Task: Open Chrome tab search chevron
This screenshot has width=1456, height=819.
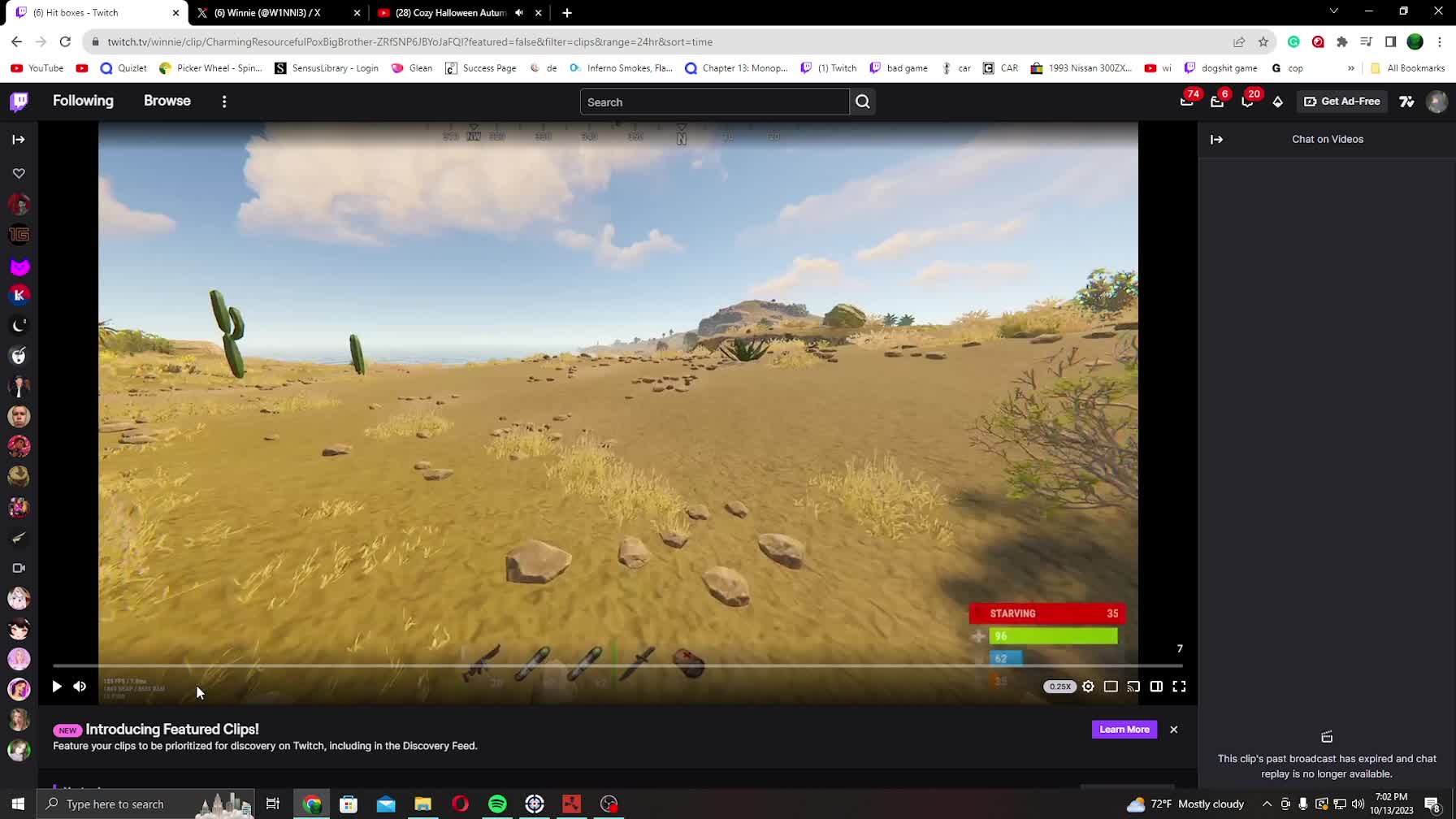Action: [1333, 11]
